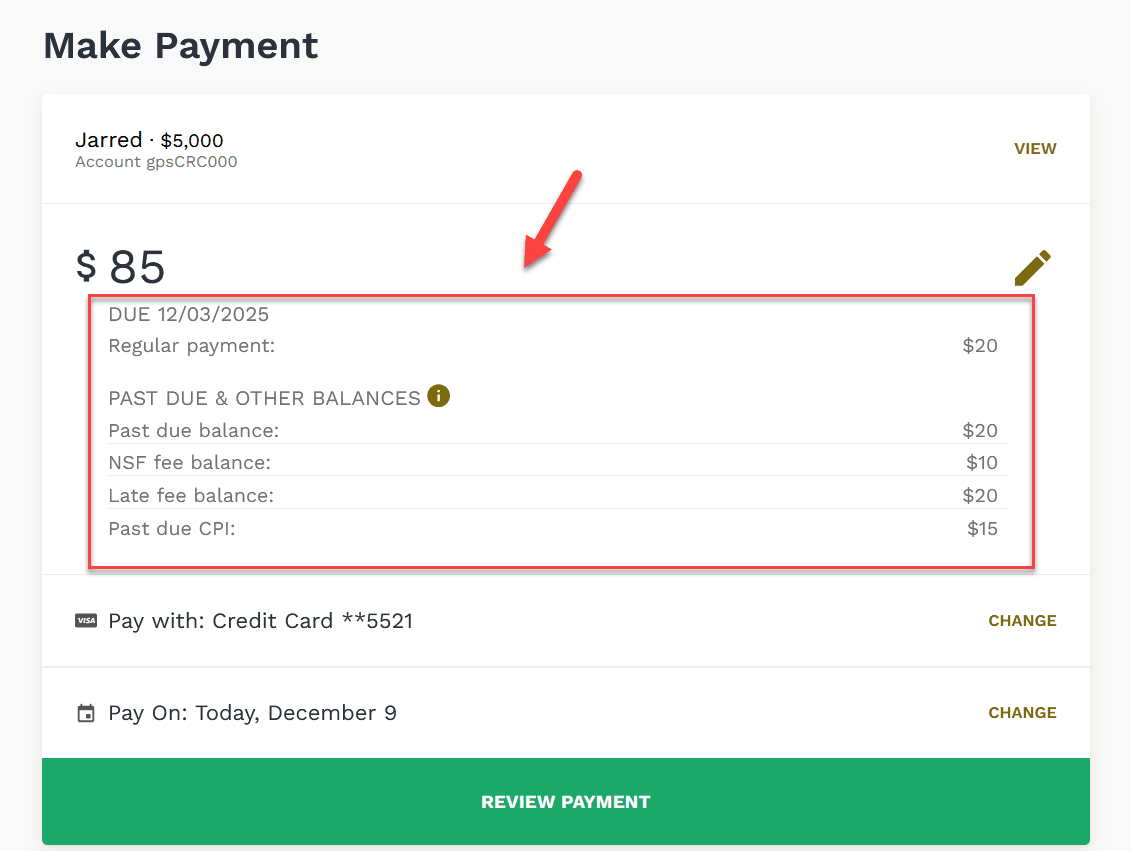
Task: Select the Jarred $5,000 account name
Action: (x=149, y=140)
